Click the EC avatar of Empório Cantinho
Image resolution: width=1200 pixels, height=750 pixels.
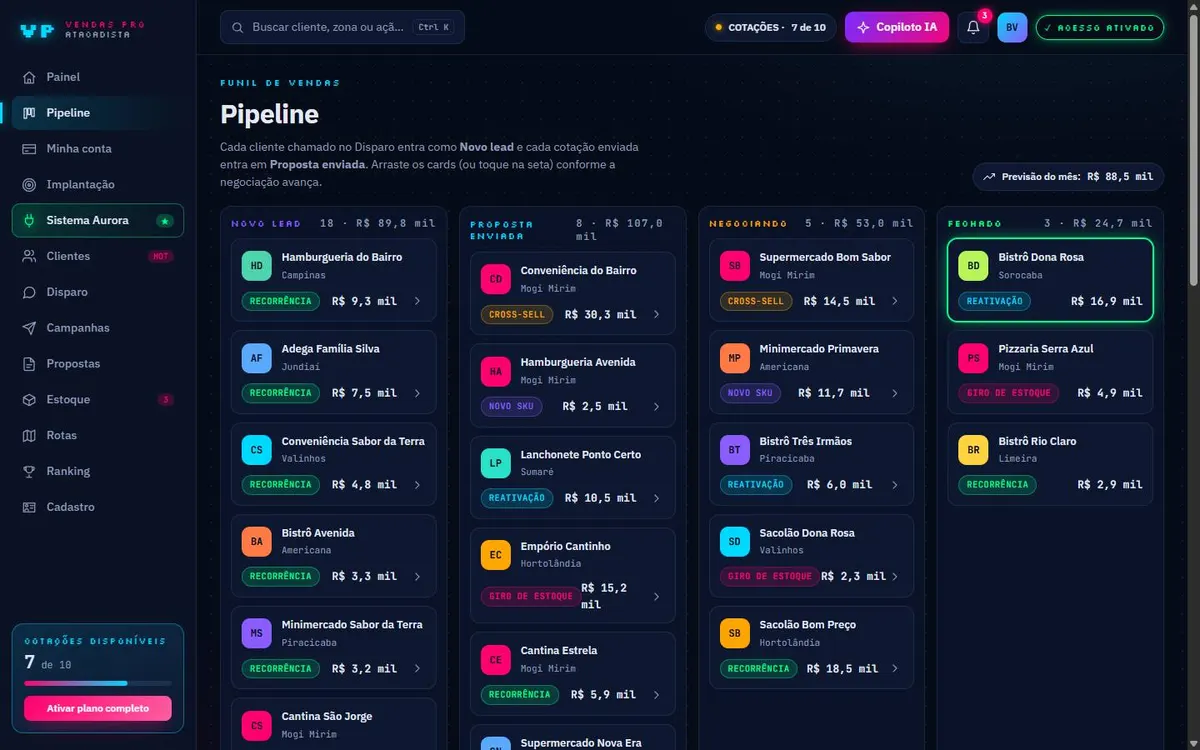coord(496,555)
